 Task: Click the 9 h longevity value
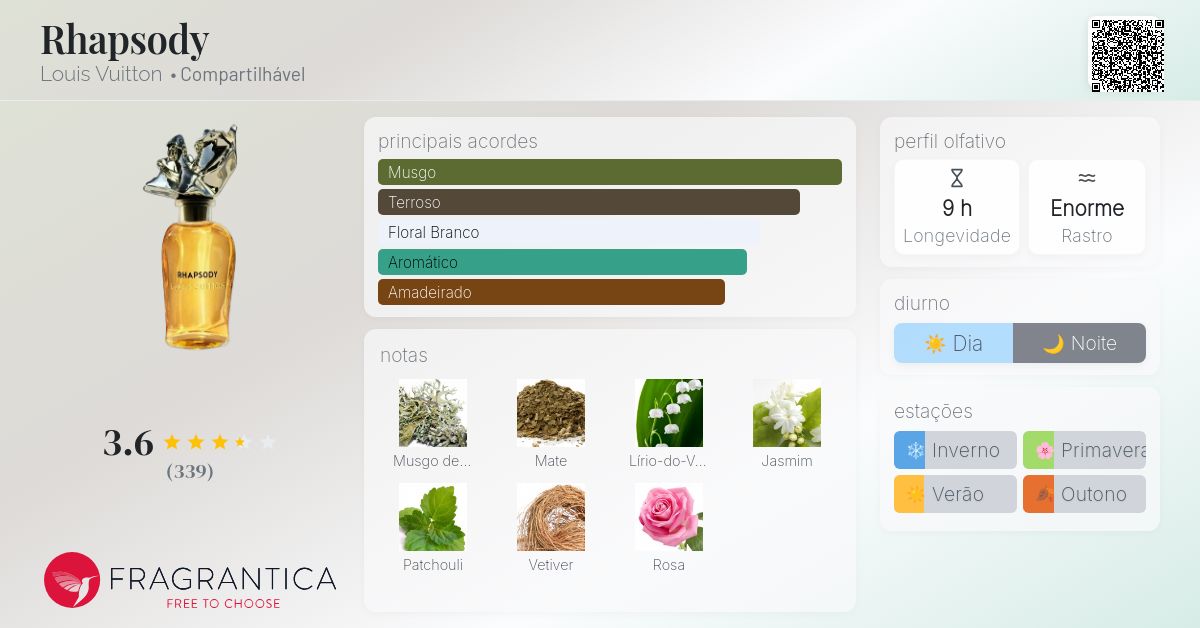click(957, 208)
